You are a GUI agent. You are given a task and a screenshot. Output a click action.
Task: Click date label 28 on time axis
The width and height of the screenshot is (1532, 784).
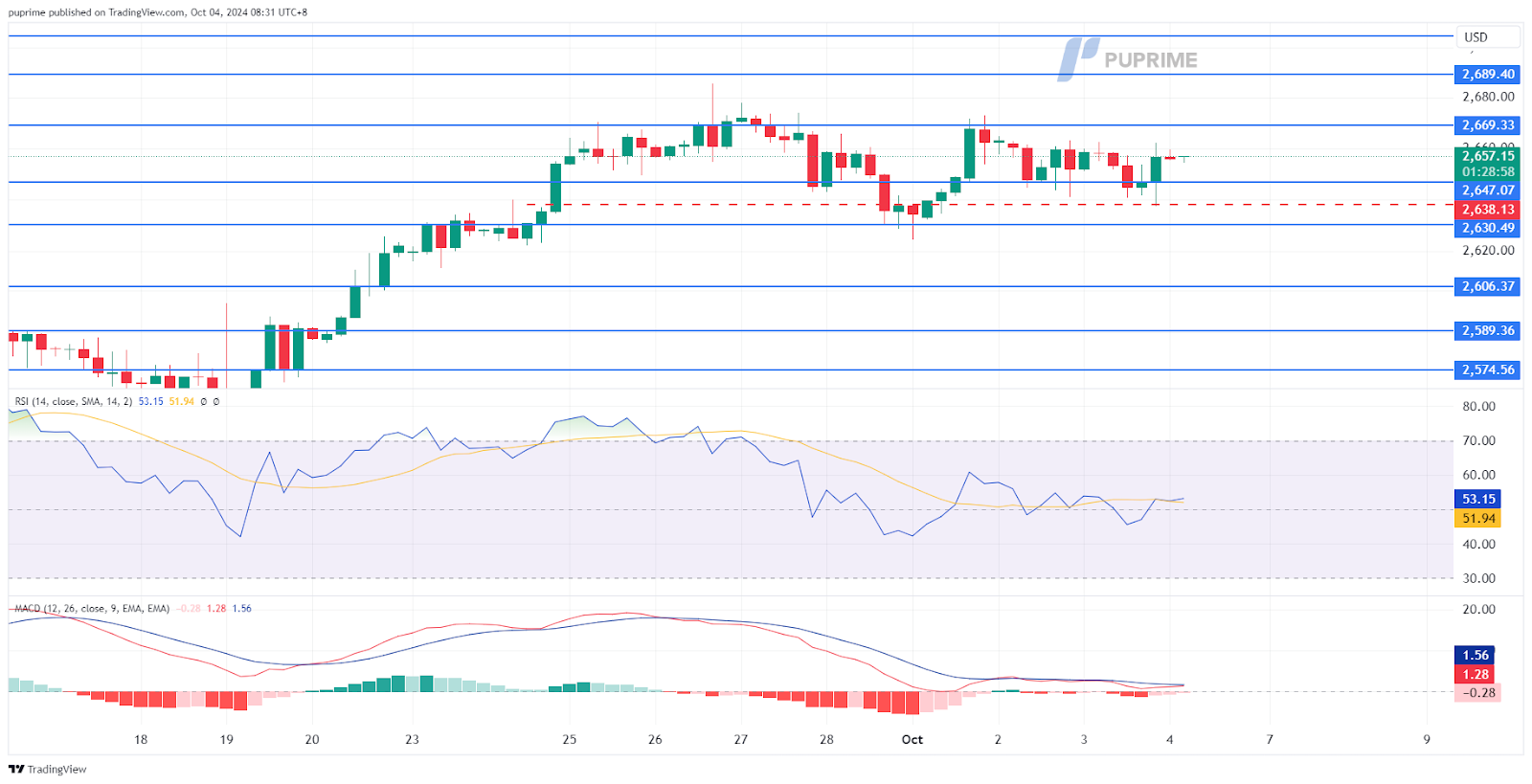[827, 740]
